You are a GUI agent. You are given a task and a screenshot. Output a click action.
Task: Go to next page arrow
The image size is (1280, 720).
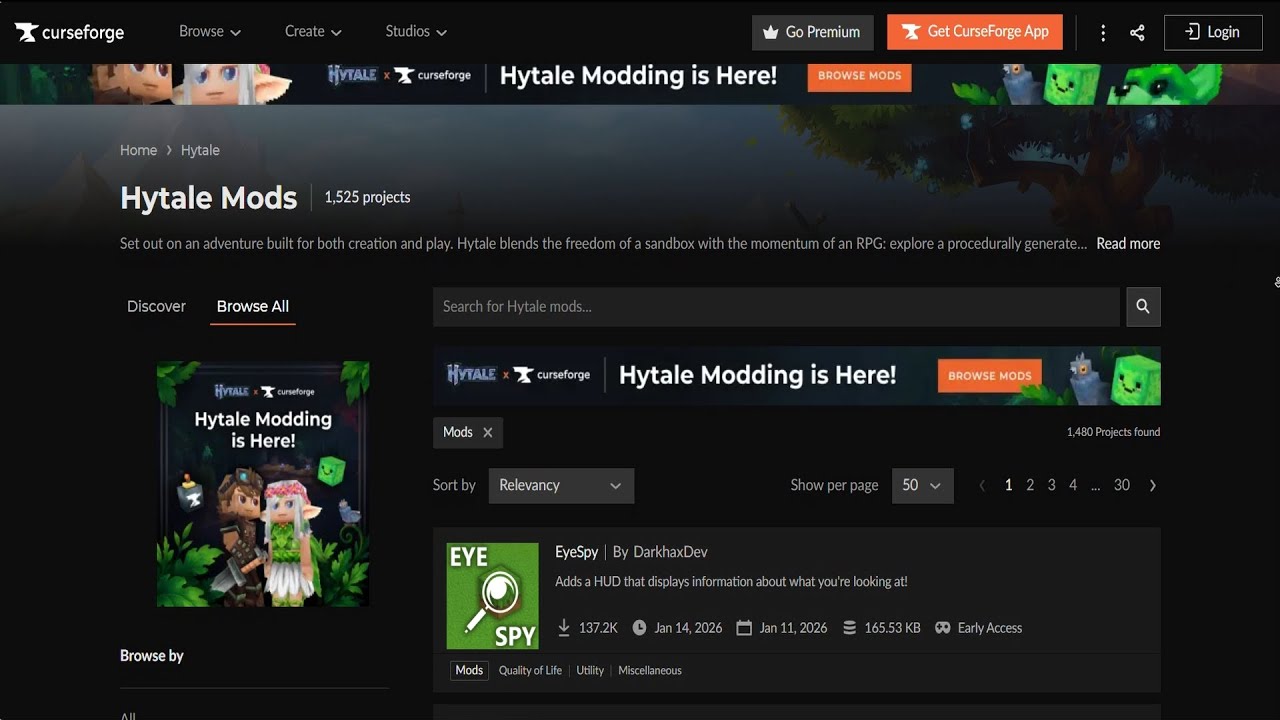coord(1153,485)
